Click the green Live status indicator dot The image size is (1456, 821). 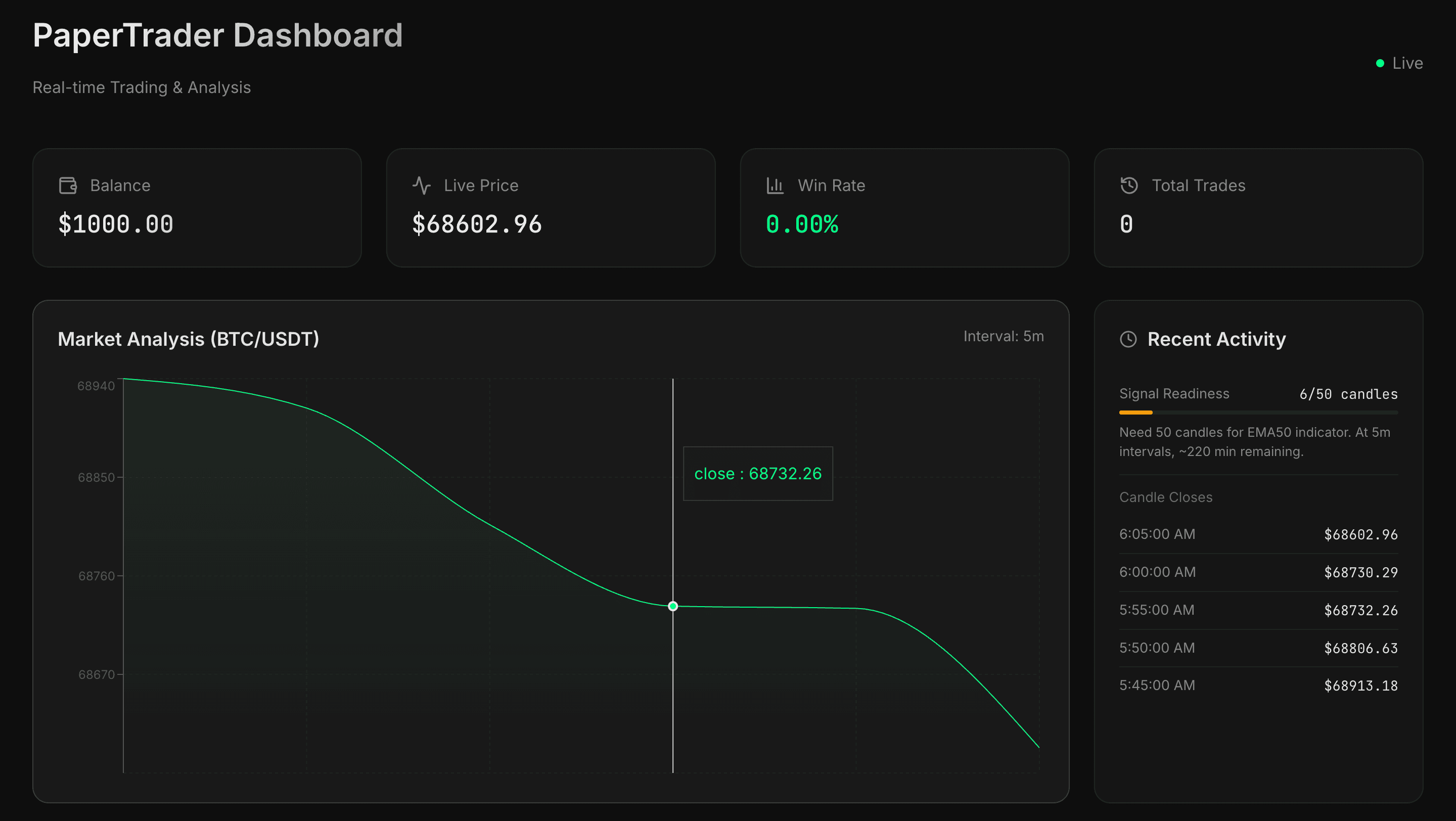[1379, 63]
